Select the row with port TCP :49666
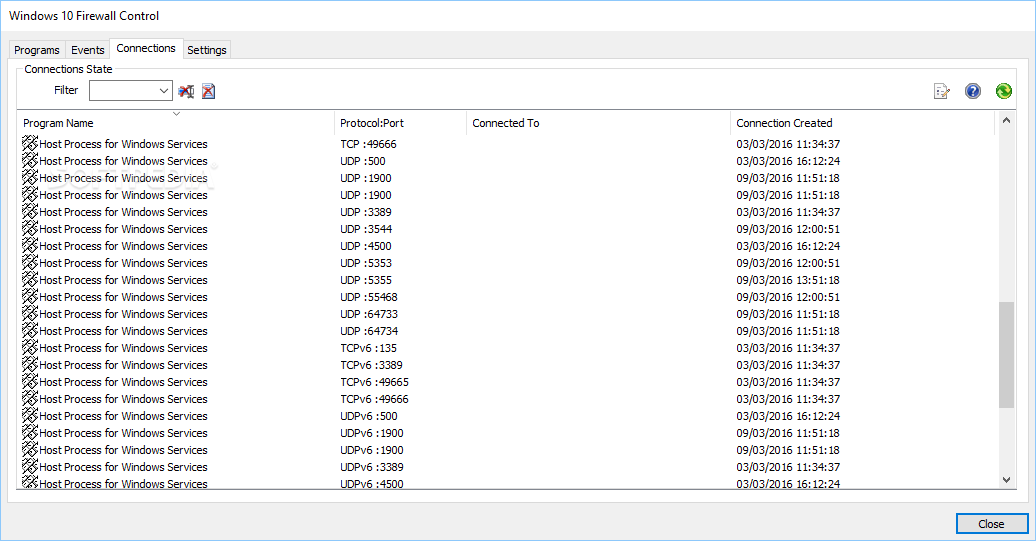The image size is (1036, 541). (x=507, y=144)
